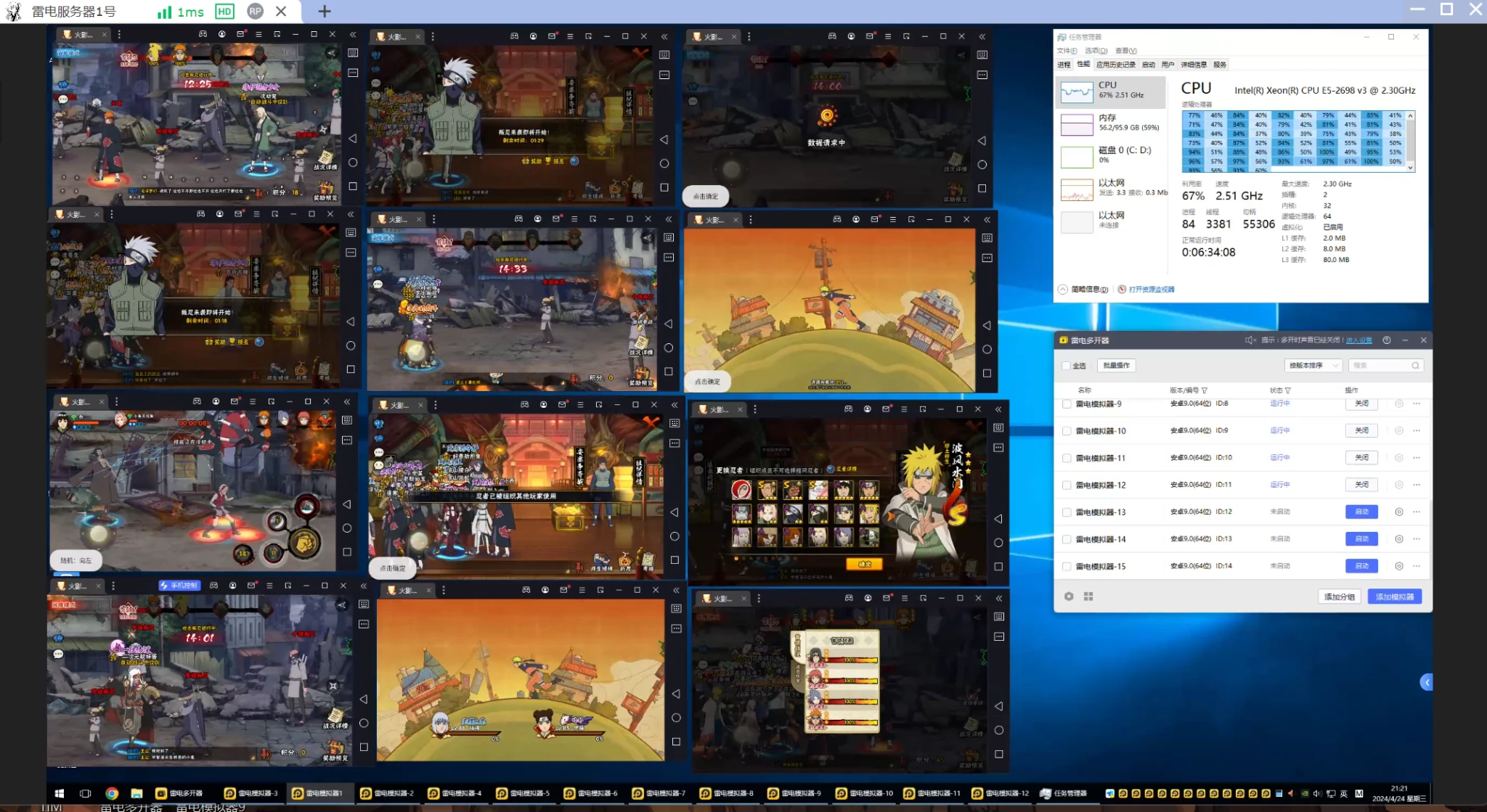Screen dimensions: 1487x812
Task: Check the 全选 select-all checkbox
Action: click(1067, 366)
